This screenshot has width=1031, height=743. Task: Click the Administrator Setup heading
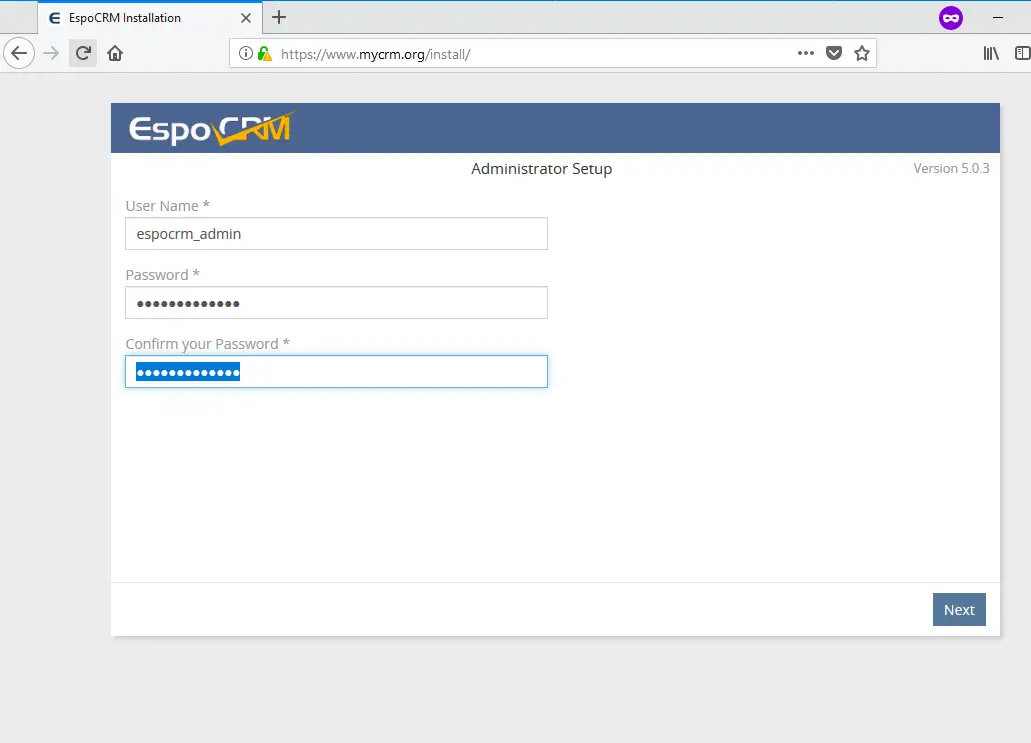pos(541,169)
